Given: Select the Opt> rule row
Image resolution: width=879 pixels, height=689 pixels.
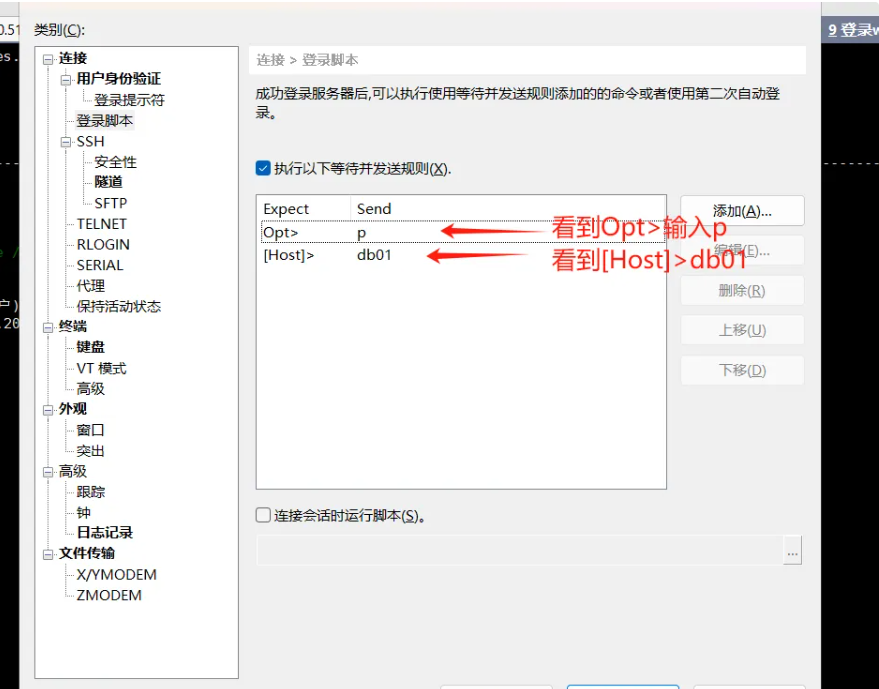Looking at the screenshot, I should tap(462, 232).
